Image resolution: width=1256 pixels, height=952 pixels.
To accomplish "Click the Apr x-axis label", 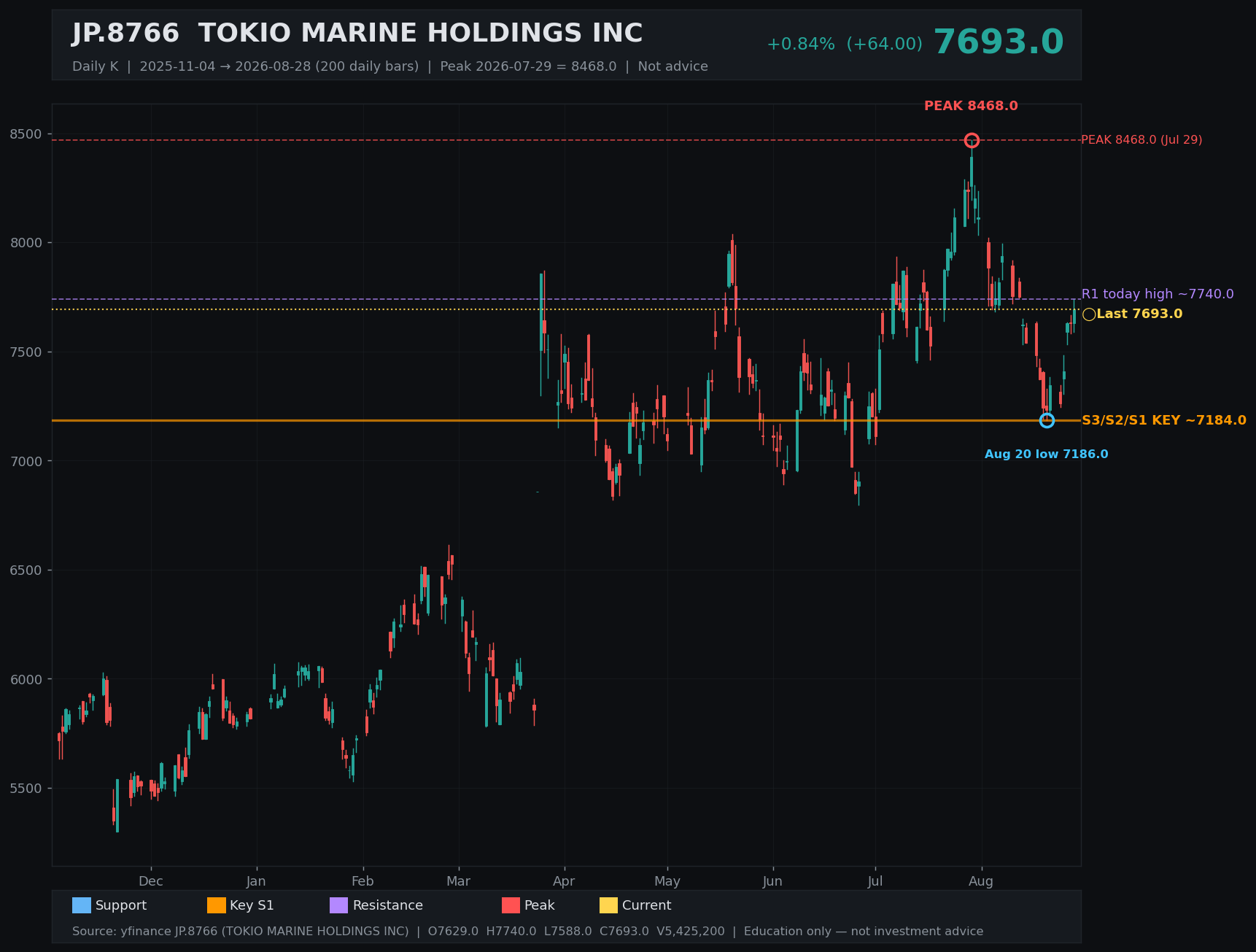I will 564,881.
